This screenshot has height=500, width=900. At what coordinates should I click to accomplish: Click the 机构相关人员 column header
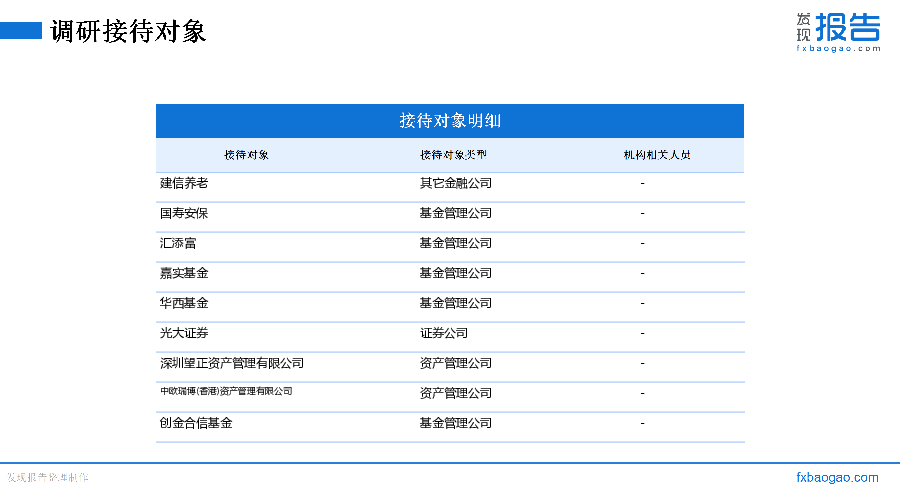tap(657, 155)
